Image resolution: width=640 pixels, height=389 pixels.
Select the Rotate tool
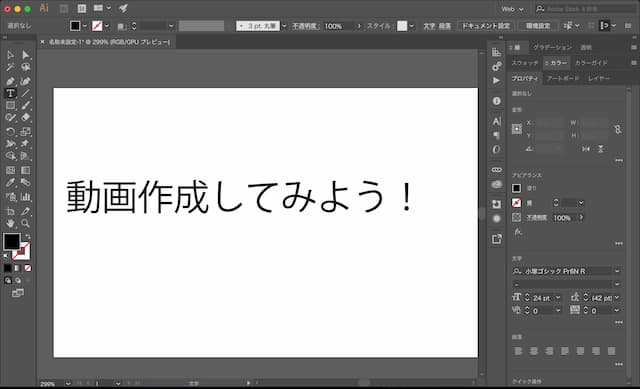[x=10, y=131]
